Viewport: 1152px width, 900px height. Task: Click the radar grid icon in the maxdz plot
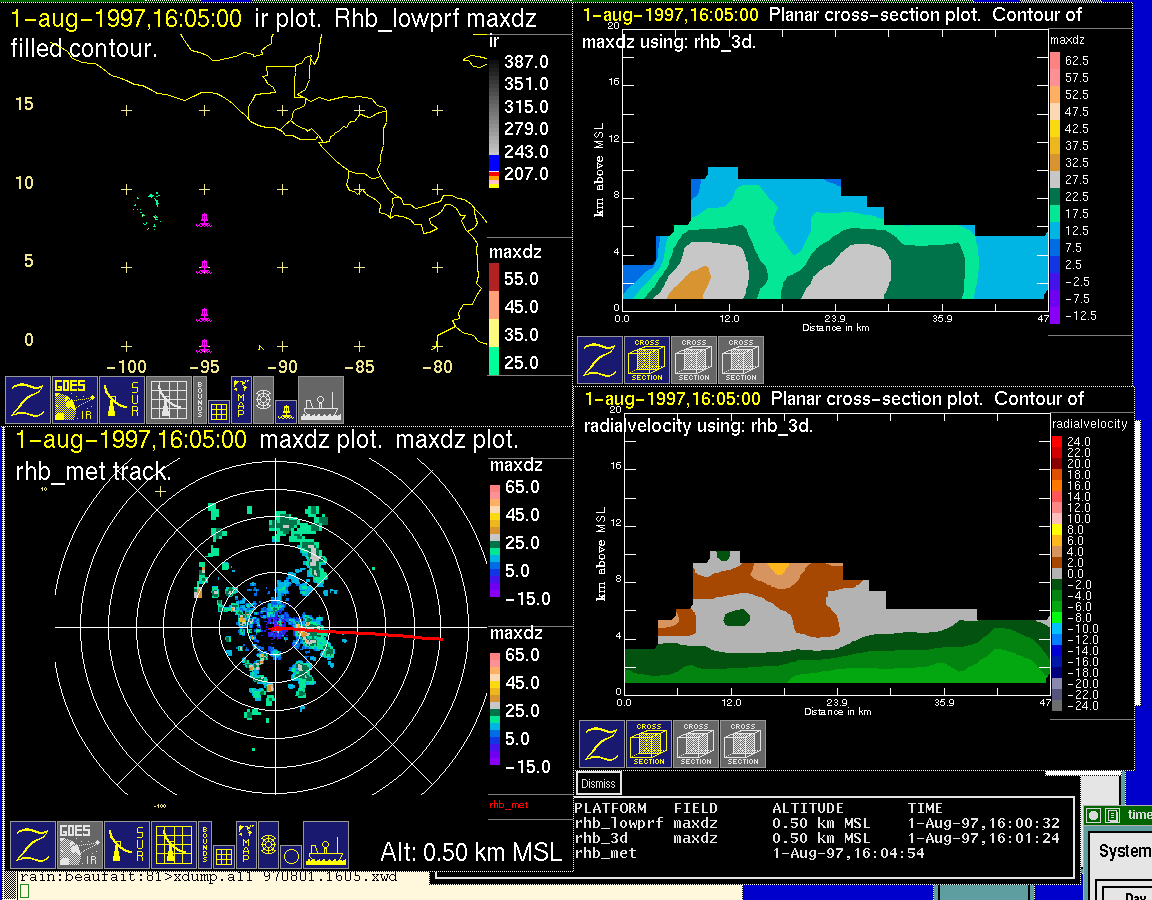pos(174,845)
